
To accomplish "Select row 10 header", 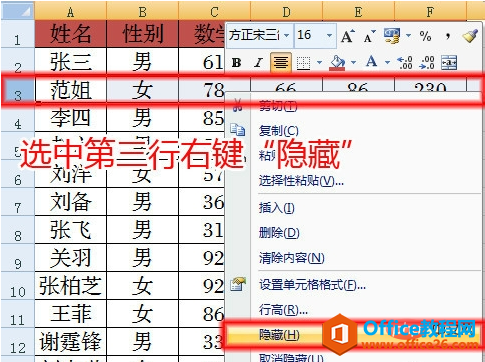I will 17,286.
